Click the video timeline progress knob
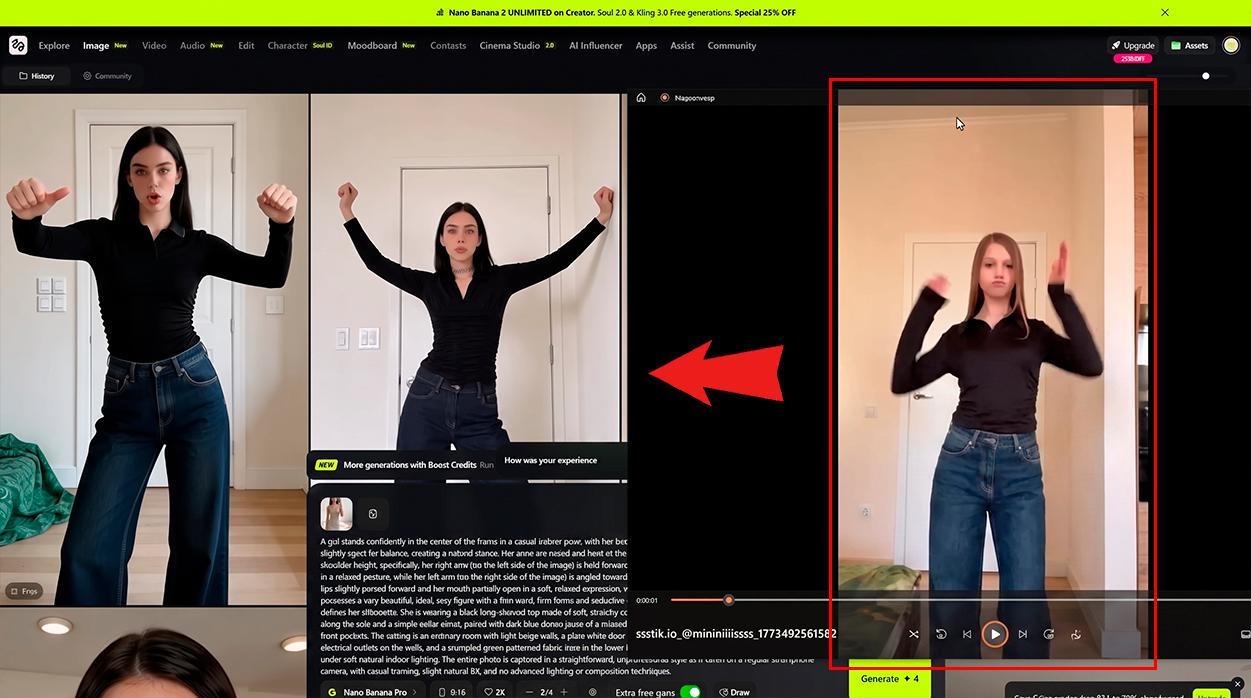The image size is (1251, 698). (729, 600)
